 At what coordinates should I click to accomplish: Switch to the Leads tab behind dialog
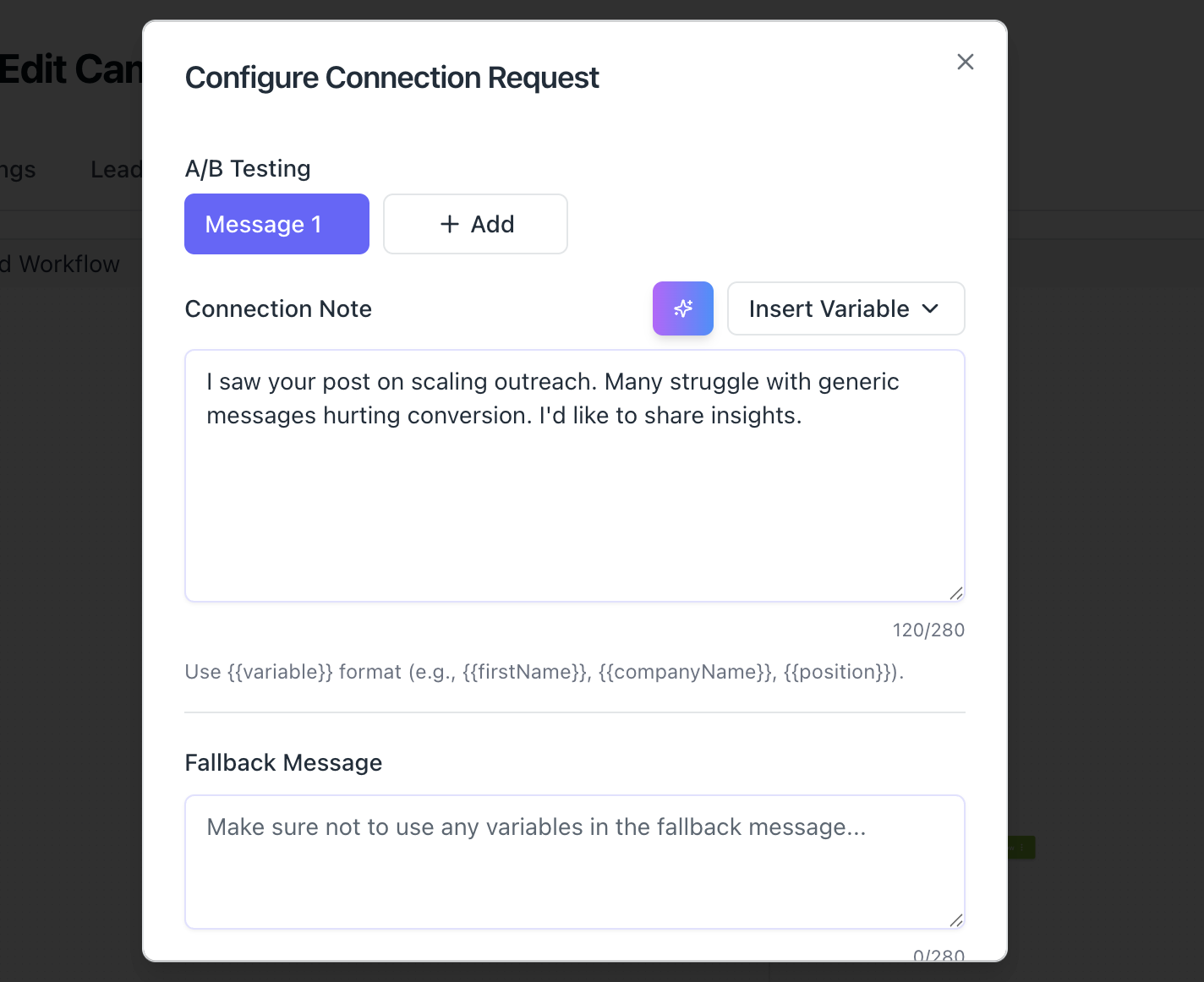point(116,170)
